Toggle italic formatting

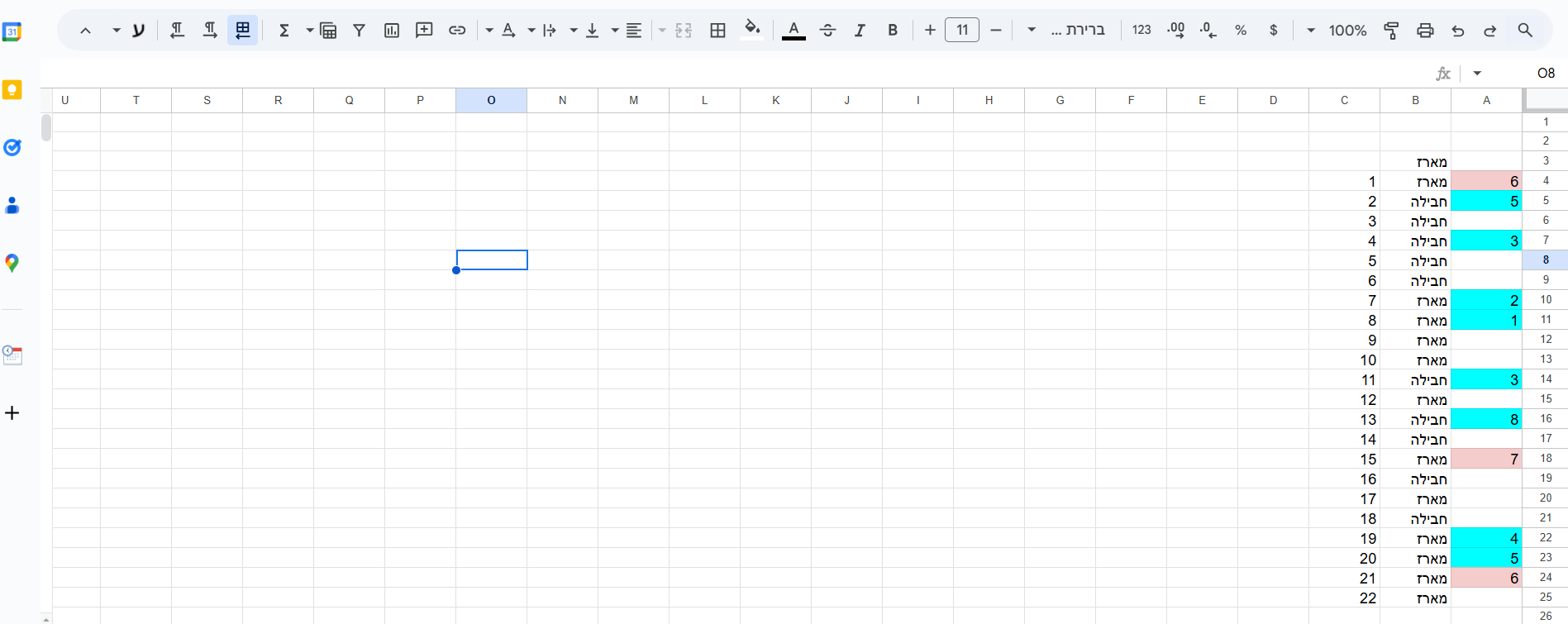coord(860,31)
